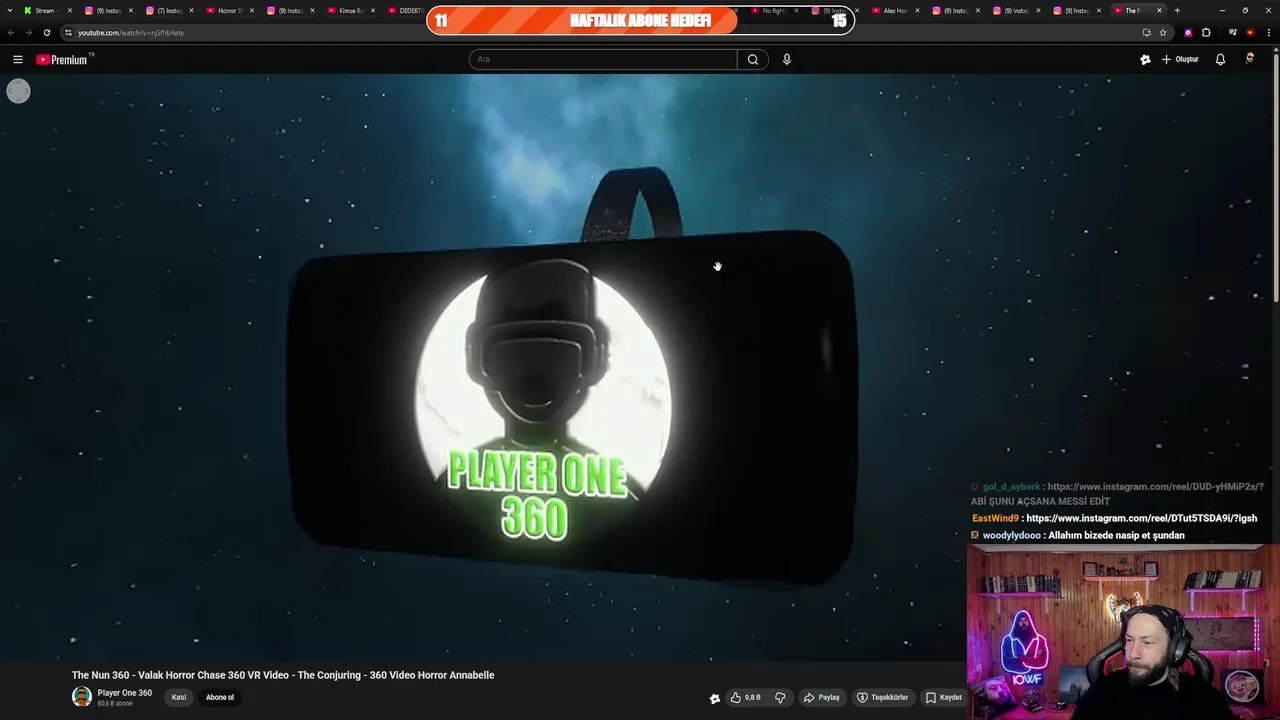Start voice search with microphone icon

[x=787, y=59]
